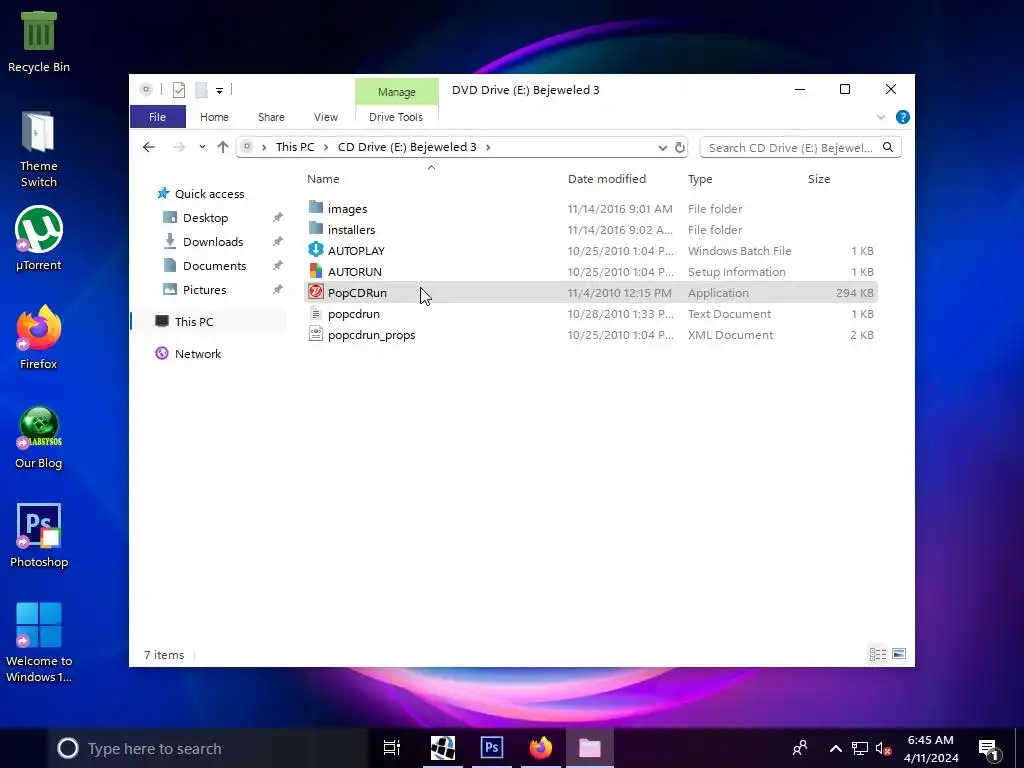
Task: Open the Drive Tools ribbon tab
Action: tap(396, 117)
